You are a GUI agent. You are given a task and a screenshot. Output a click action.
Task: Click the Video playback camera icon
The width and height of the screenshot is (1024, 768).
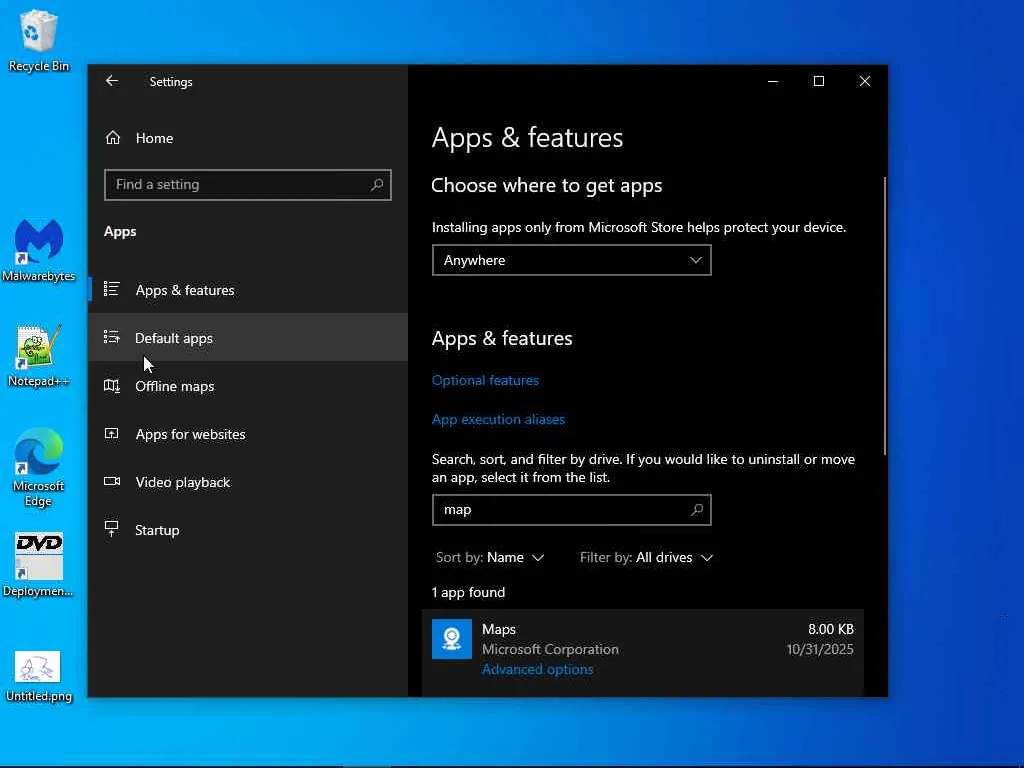[x=112, y=481]
